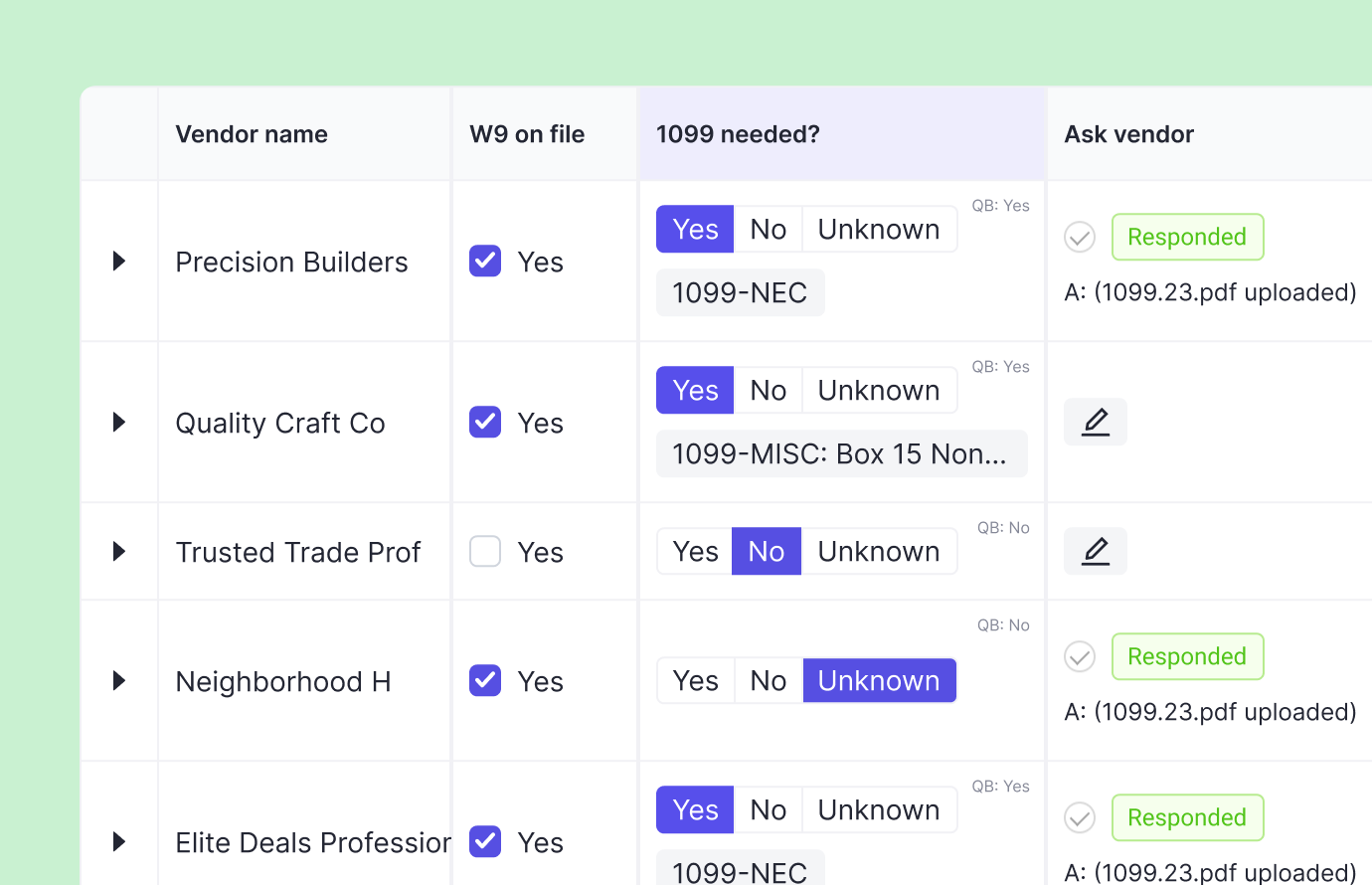The image size is (1372, 885).
Task: Open edit pencil for Quality Craft Co
Action: (1095, 421)
